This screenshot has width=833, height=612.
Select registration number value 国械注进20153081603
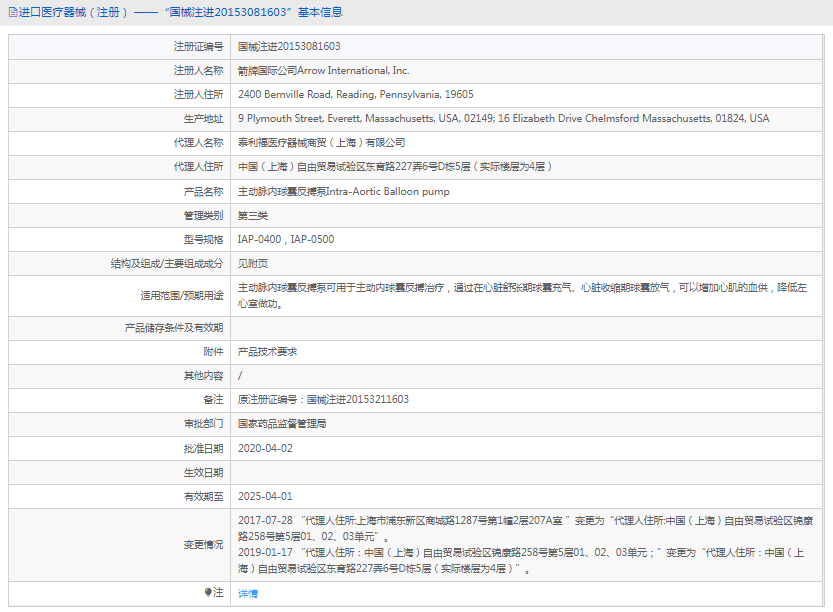289,46
